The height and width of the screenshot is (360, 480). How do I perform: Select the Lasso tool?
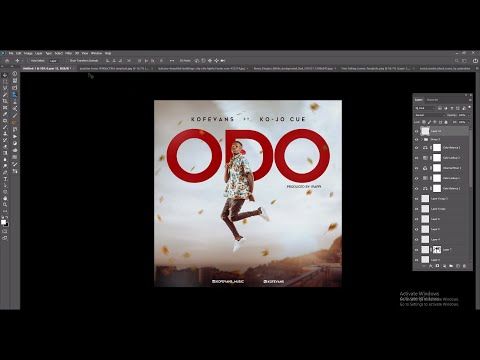5,88
